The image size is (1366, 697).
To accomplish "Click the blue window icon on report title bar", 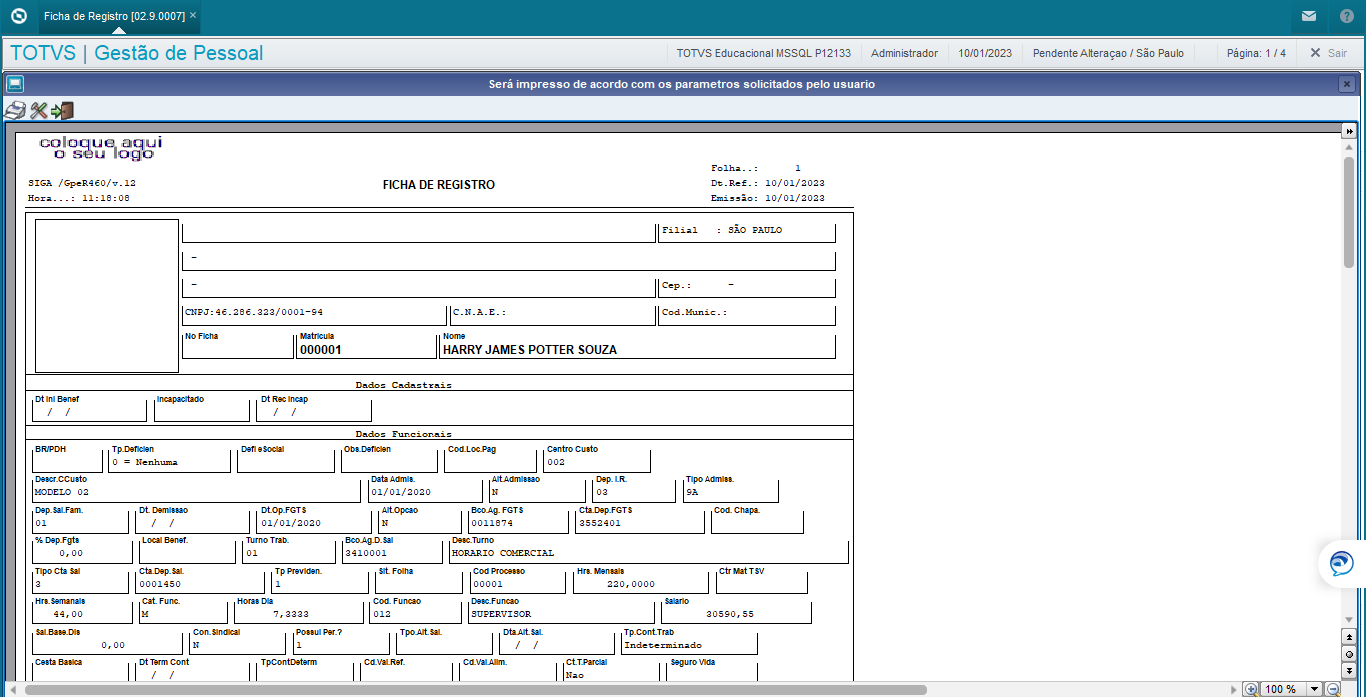I will coord(14,84).
